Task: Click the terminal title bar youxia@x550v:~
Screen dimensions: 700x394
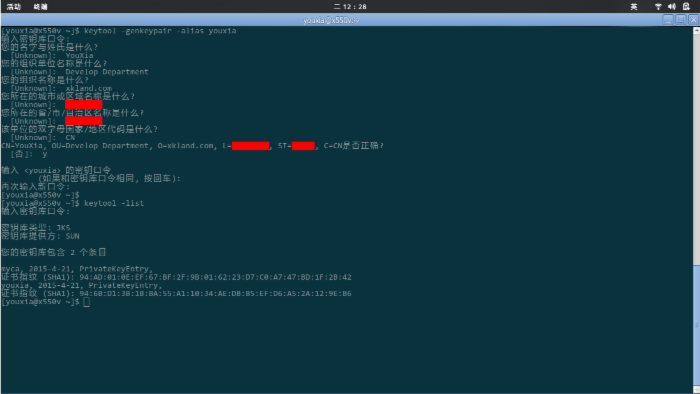Action: pyautogui.click(x=331, y=20)
